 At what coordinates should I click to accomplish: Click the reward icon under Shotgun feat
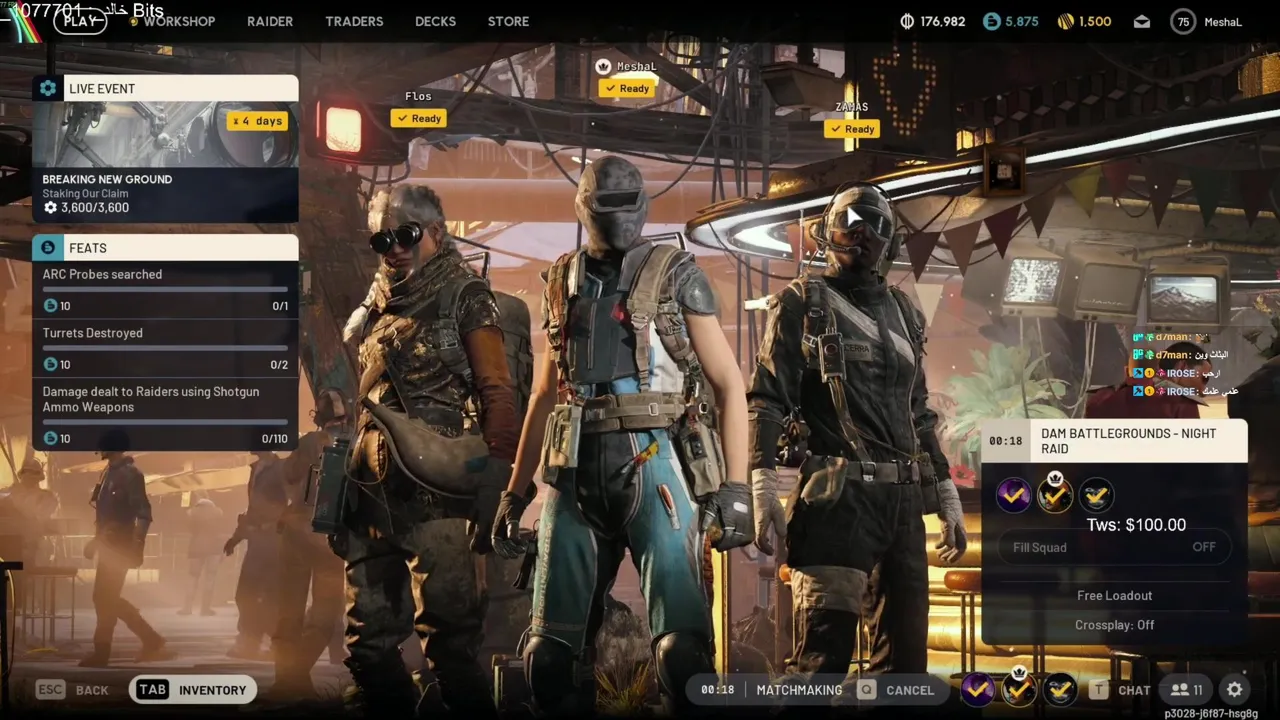tap(50, 439)
